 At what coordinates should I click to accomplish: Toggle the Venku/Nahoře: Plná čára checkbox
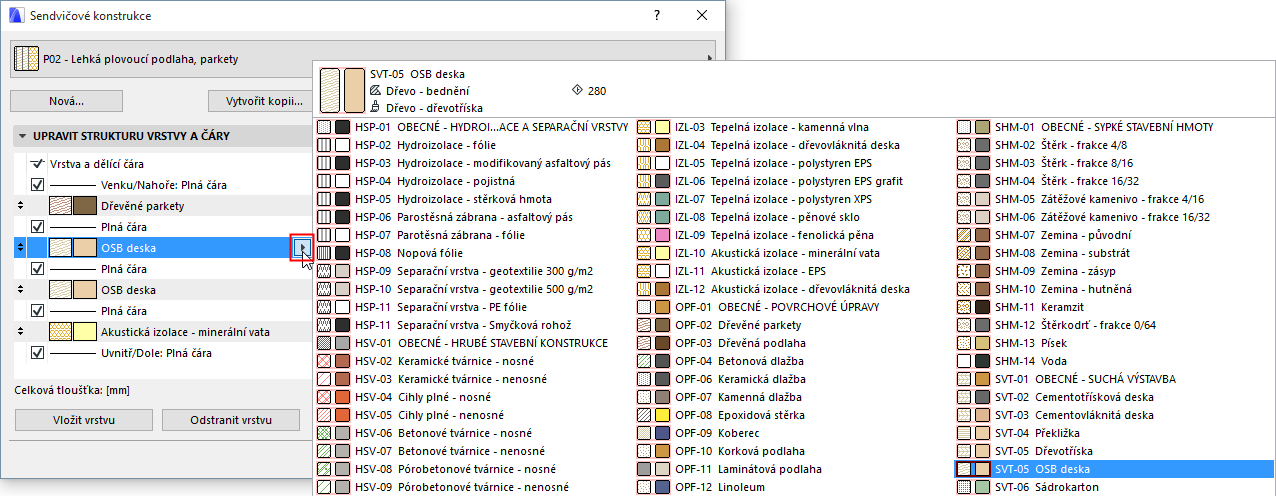[x=37, y=185]
